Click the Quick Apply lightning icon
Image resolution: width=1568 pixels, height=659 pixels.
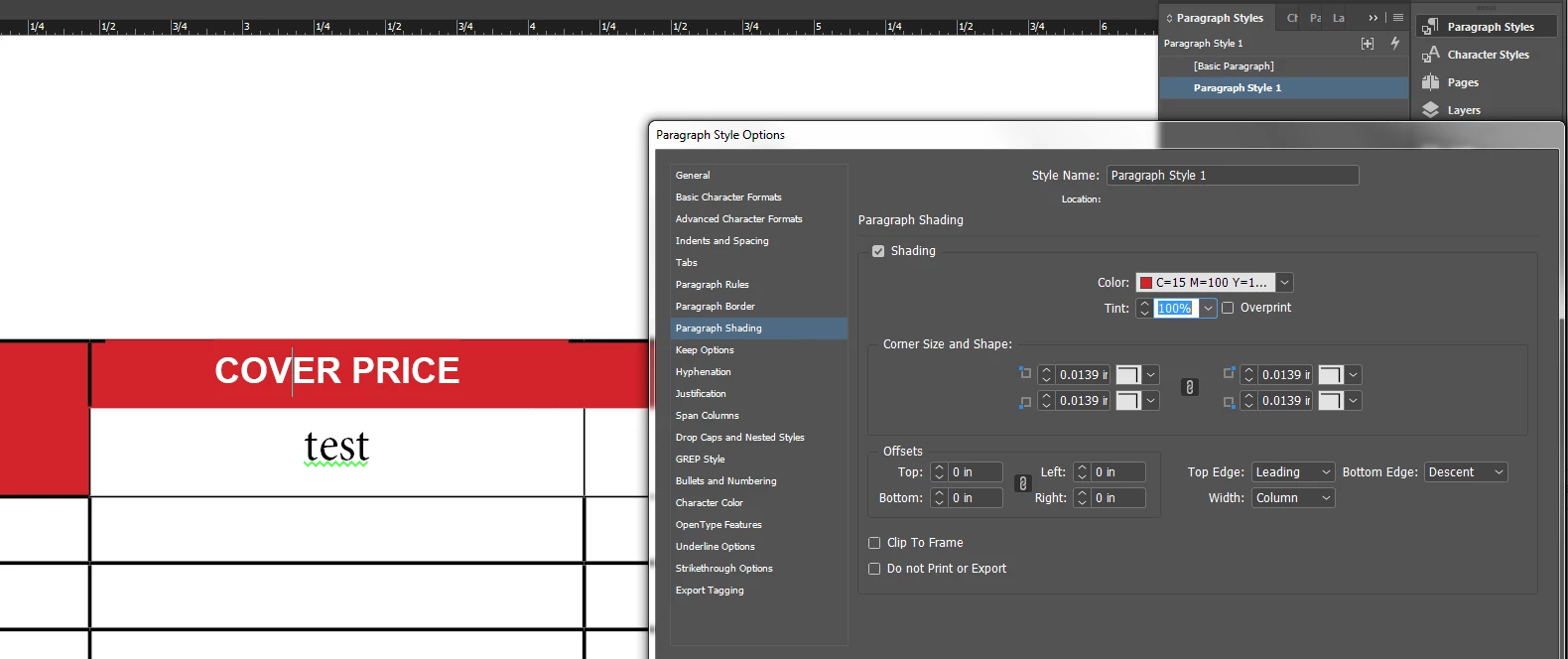pyautogui.click(x=1395, y=44)
